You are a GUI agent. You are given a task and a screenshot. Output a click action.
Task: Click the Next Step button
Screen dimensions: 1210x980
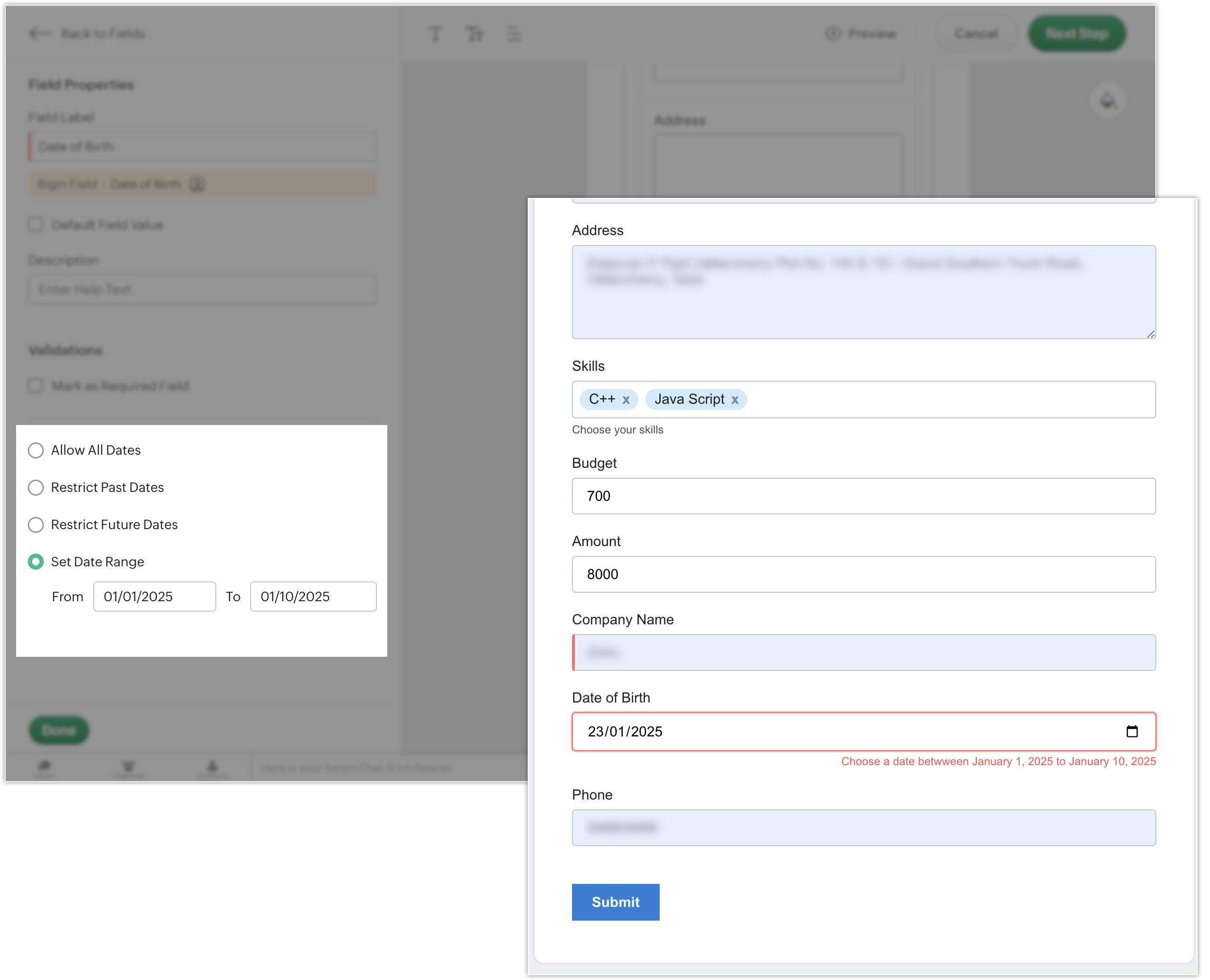coord(1076,34)
